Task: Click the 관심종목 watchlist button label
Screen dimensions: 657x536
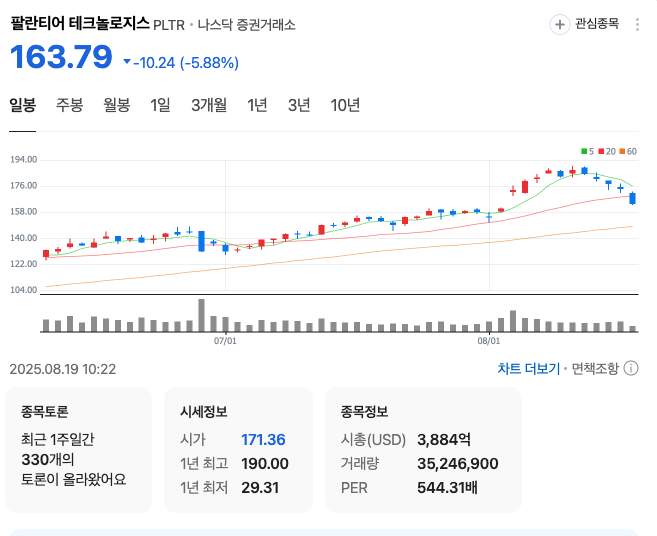Action: tap(597, 24)
